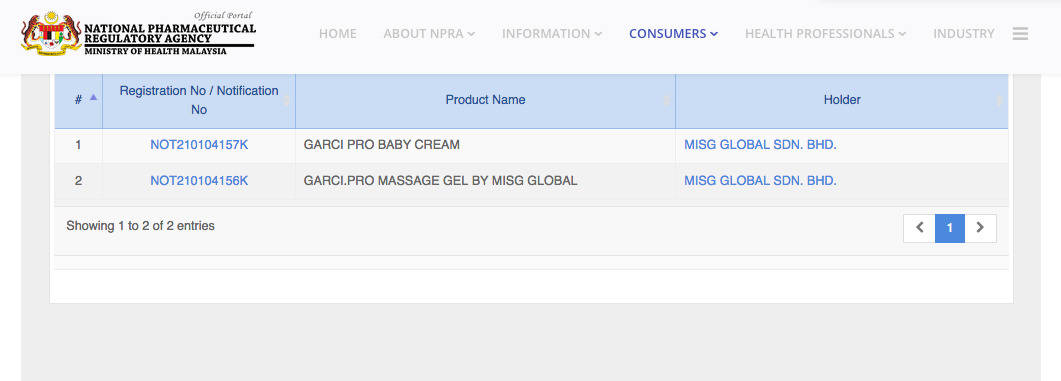The height and width of the screenshot is (381, 1061).
Task: Sort table by Holder column
Action: point(842,99)
